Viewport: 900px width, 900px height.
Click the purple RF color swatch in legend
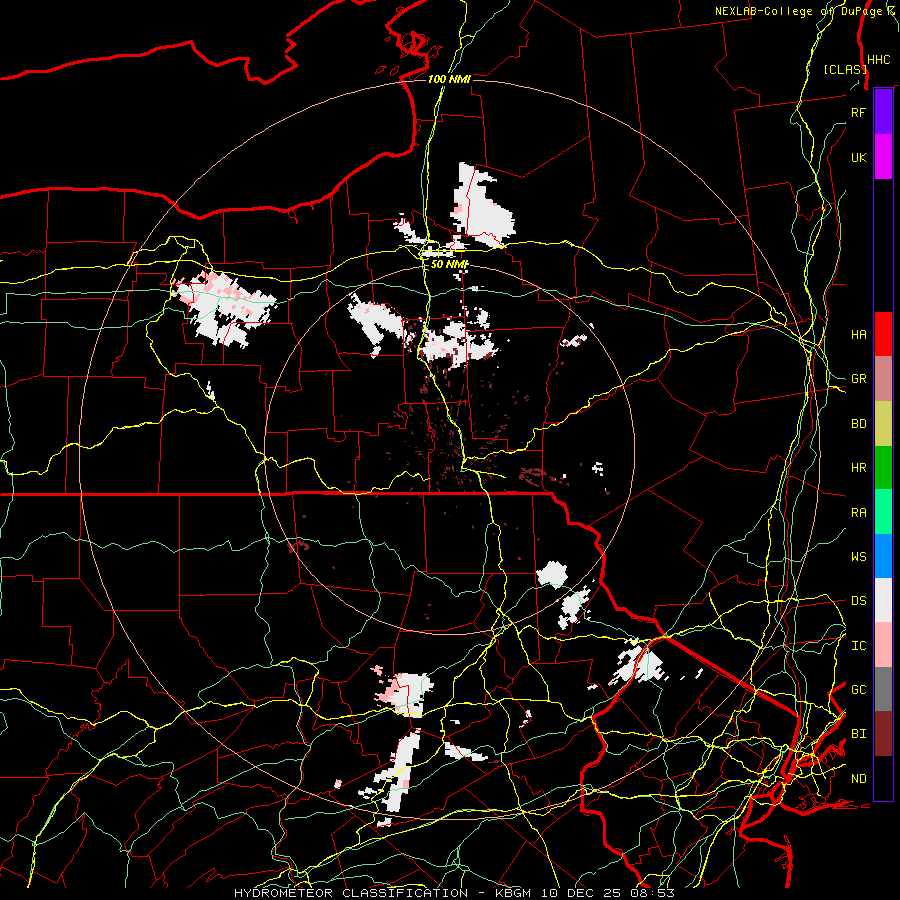tap(883, 112)
